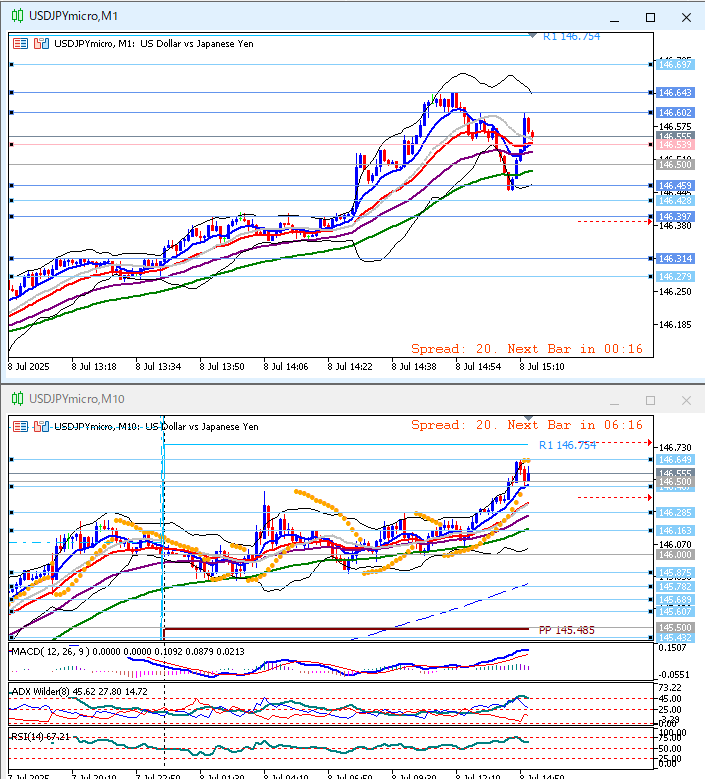Click the '8 Jul 14:22' time axis label

[x=350, y=367]
